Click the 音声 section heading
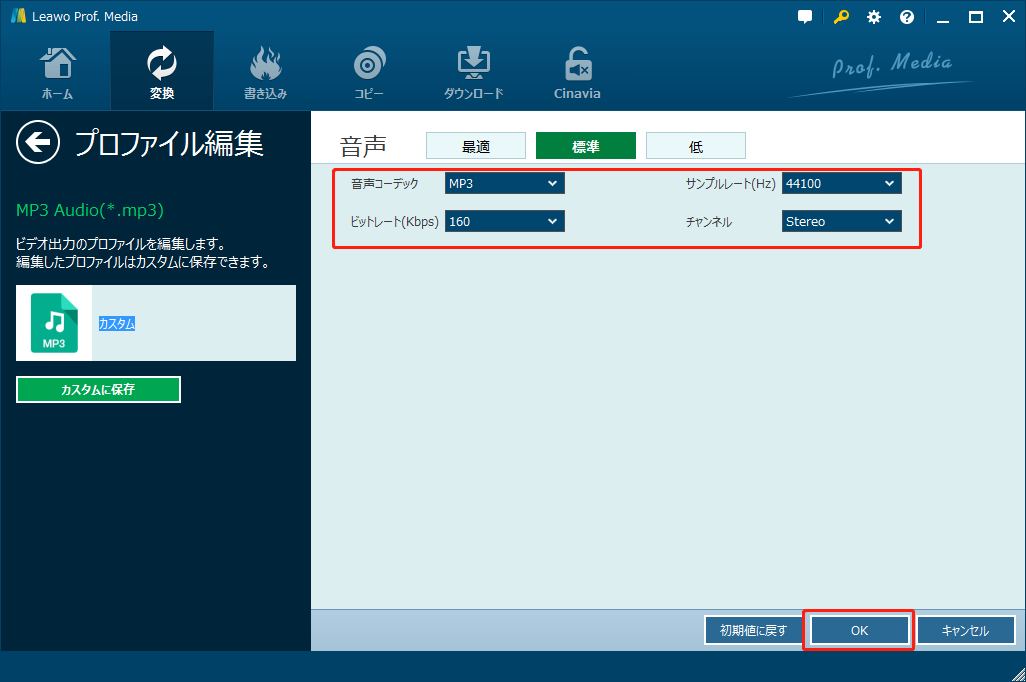This screenshot has height=682, width=1026. click(363, 146)
